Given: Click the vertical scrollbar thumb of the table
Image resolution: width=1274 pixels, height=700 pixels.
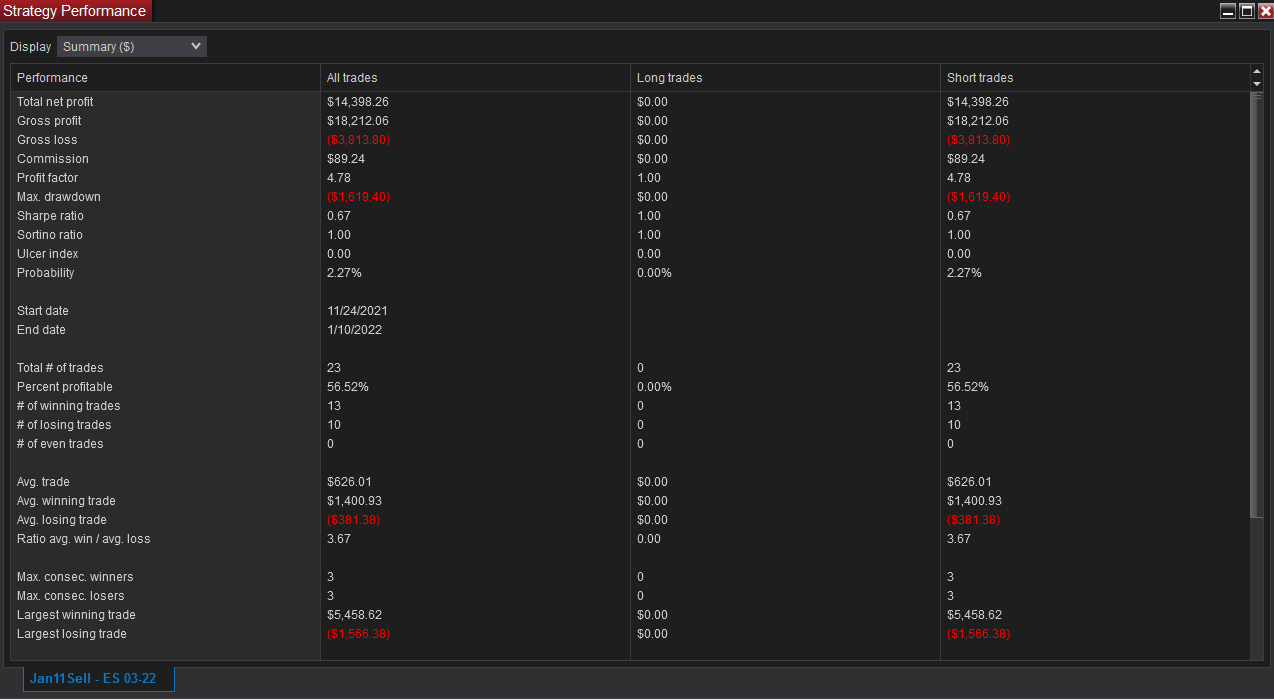Looking at the screenshot, I should tap(1257, 305).
